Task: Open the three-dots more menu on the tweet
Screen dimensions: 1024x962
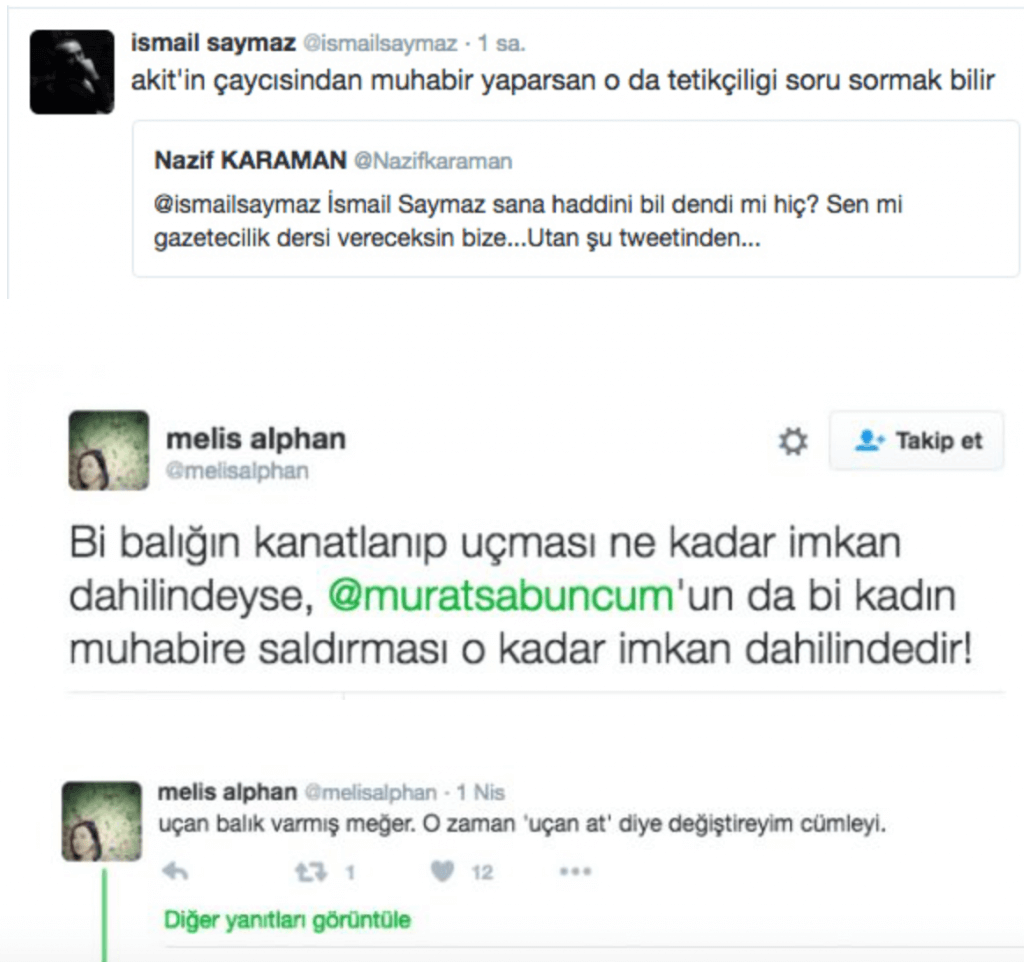Action: pyautogui.click(x=575, y=871)
